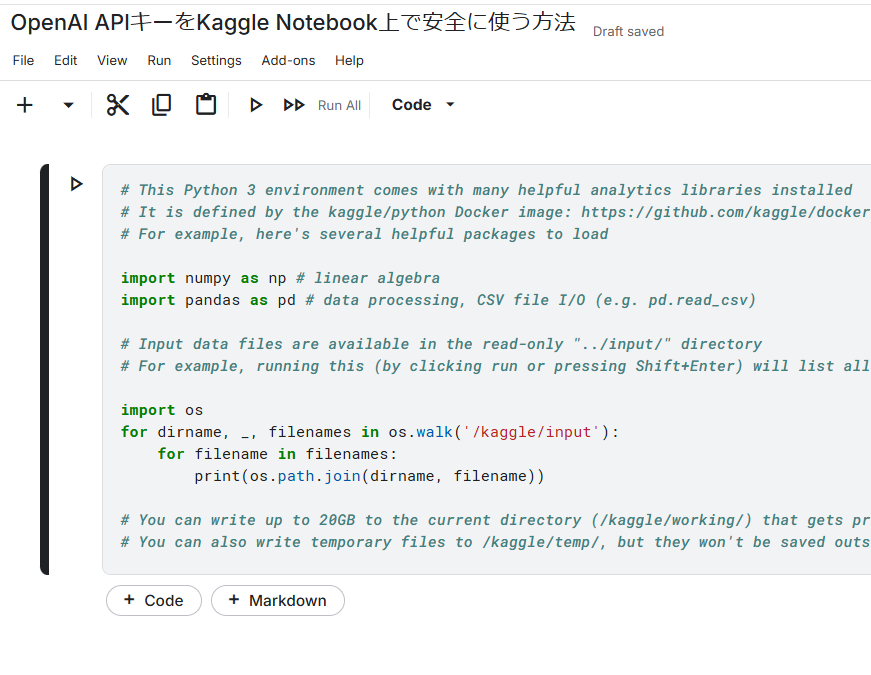Image resolution: width=871 pixels, height=675 pixels.
Task: Open the View menu
Action: pos(112,61)
